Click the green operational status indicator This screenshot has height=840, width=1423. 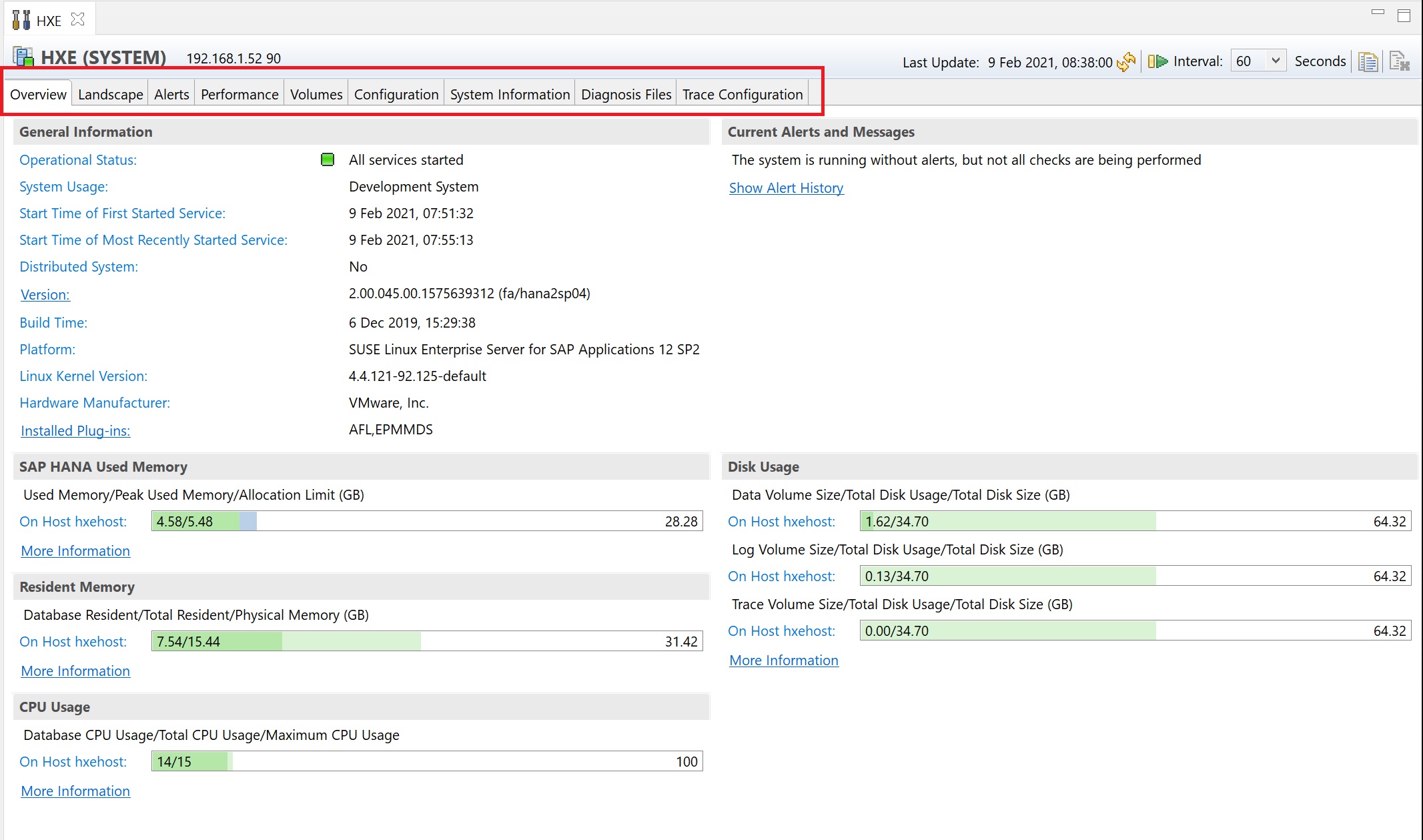[x=328, y=159]
